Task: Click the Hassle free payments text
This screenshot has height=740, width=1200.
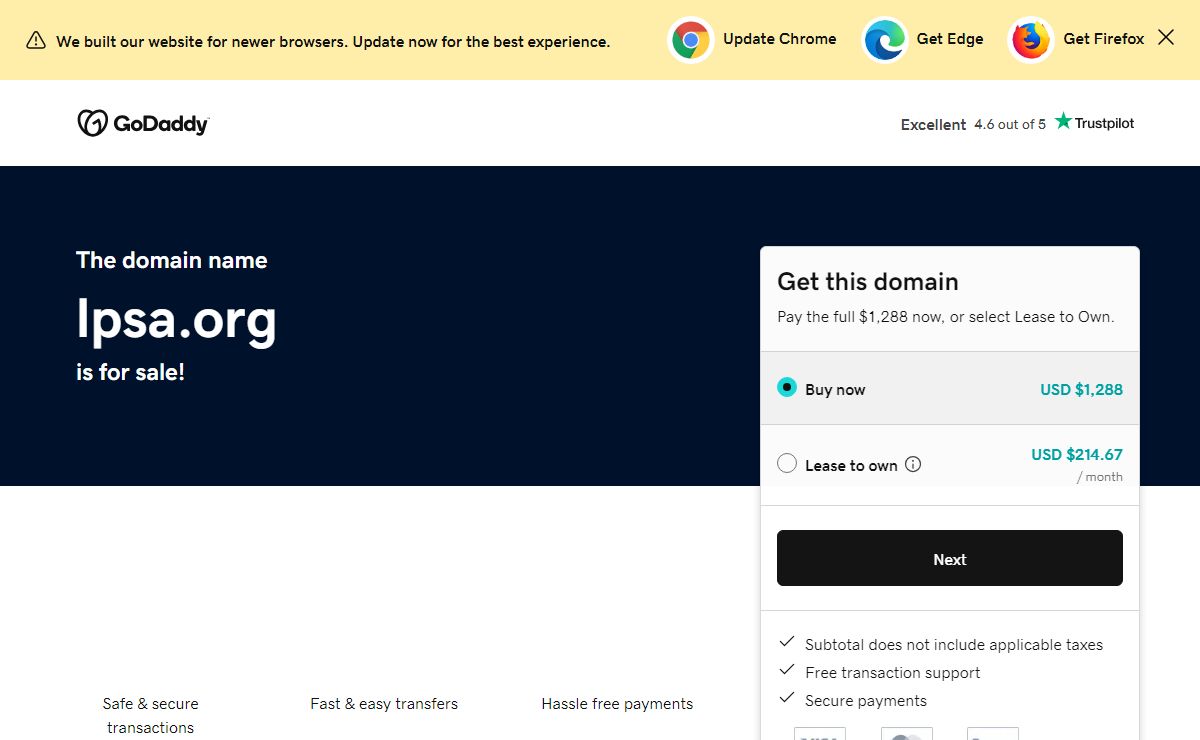Action: click(617, 704)
